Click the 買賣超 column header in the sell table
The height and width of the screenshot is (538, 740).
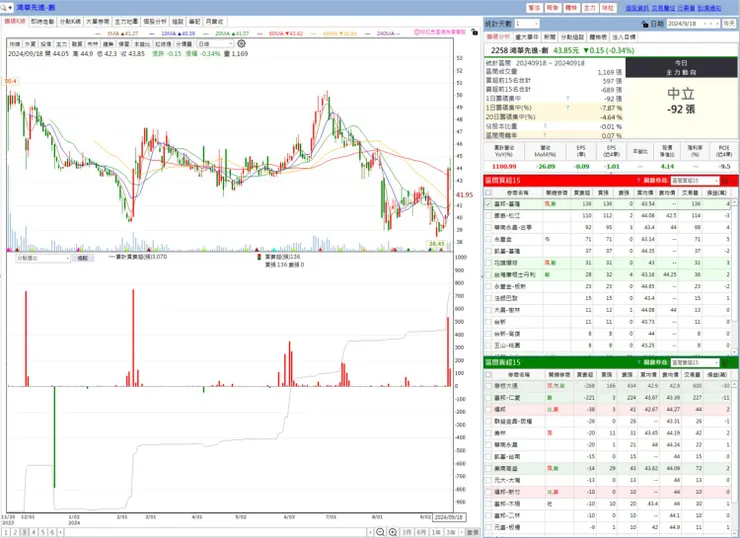[586, 374]
